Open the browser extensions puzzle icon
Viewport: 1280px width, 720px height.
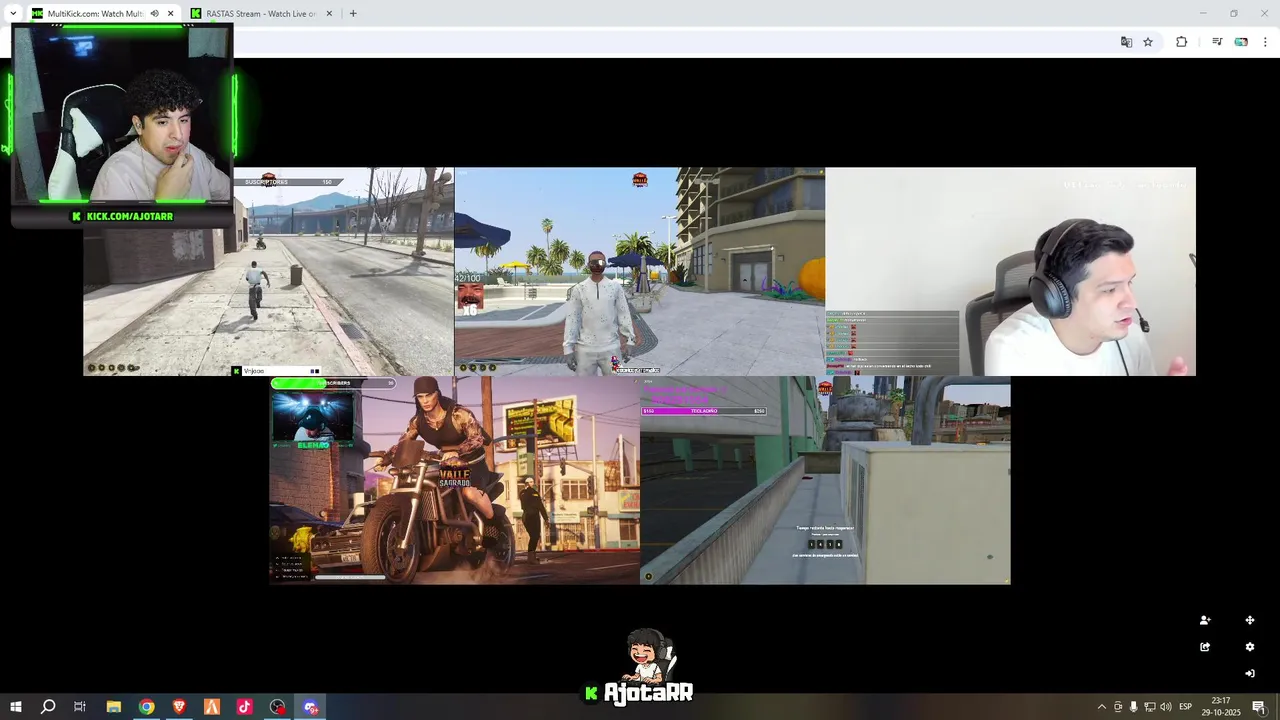tap(1181, 42)
